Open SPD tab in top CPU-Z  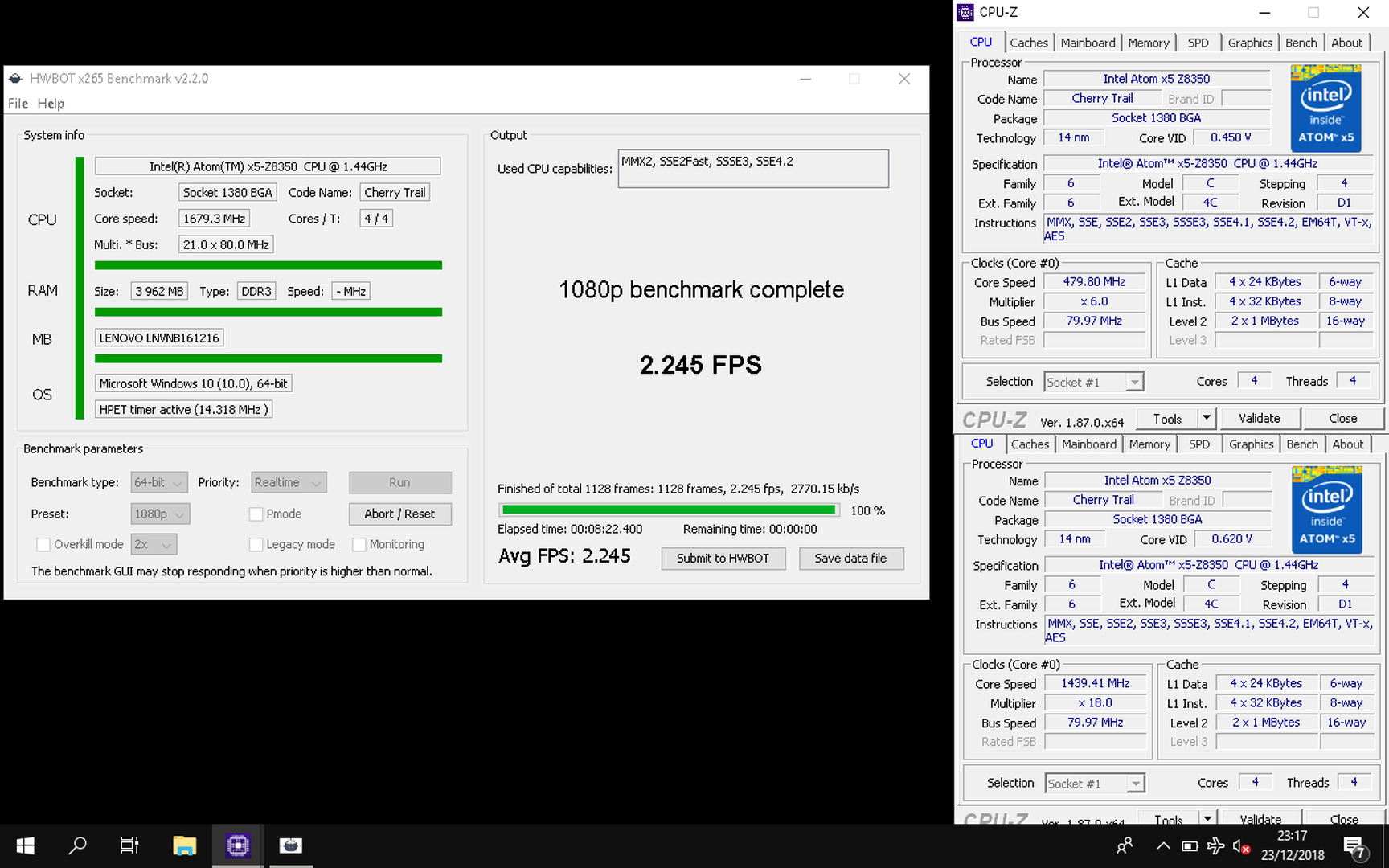coord(1198,43)
